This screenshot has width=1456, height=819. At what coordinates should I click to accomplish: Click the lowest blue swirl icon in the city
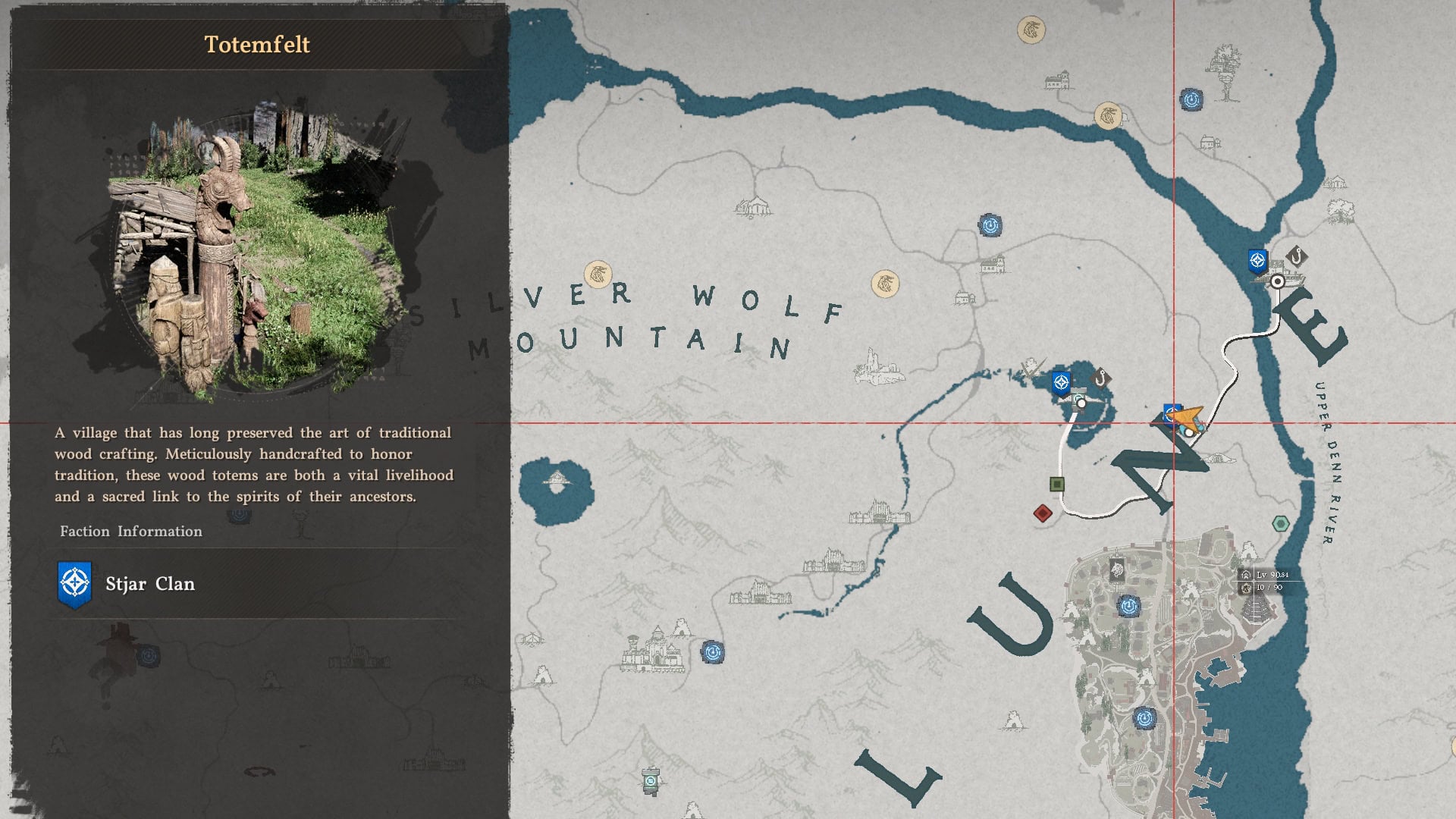pyautogui.click(x=1144, y=717)
